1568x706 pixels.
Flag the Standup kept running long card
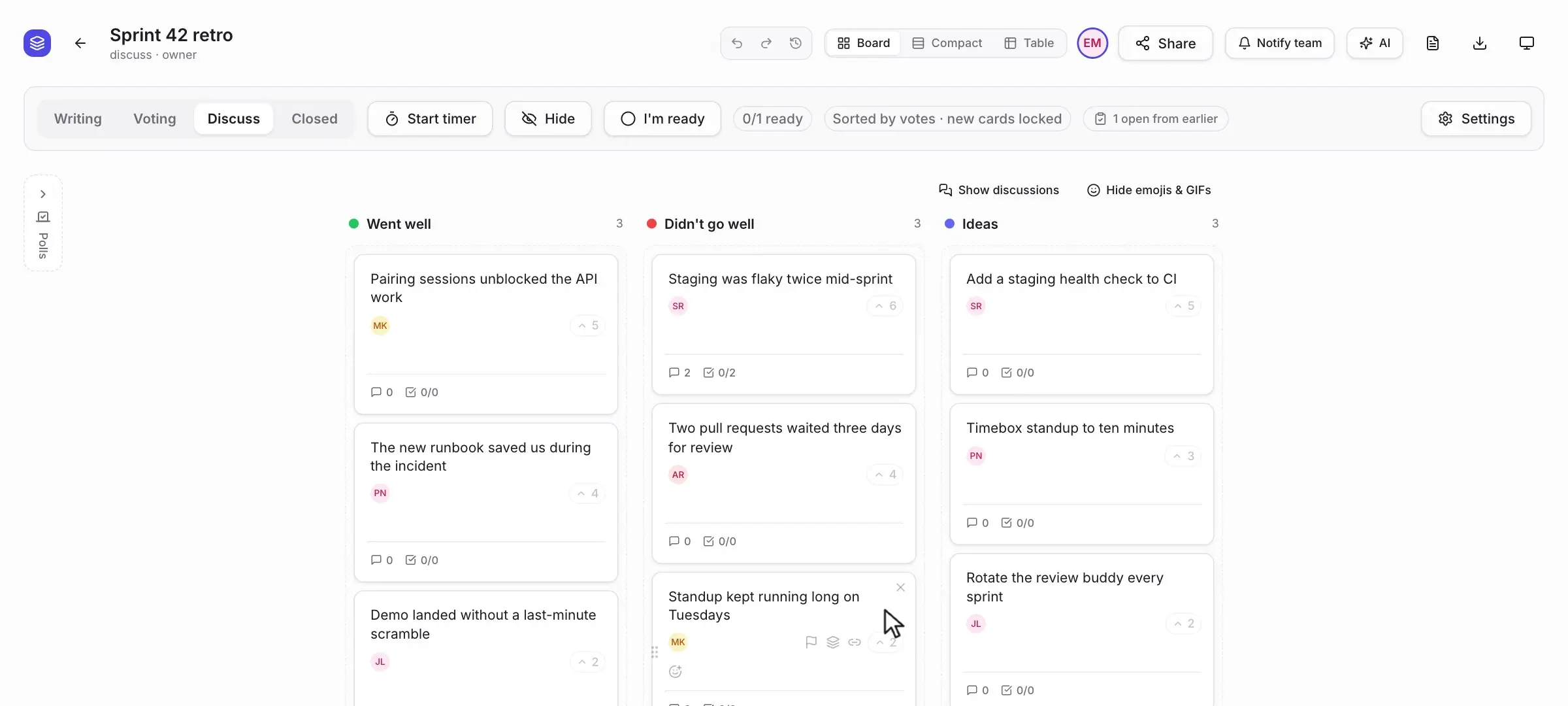point(811,642)
